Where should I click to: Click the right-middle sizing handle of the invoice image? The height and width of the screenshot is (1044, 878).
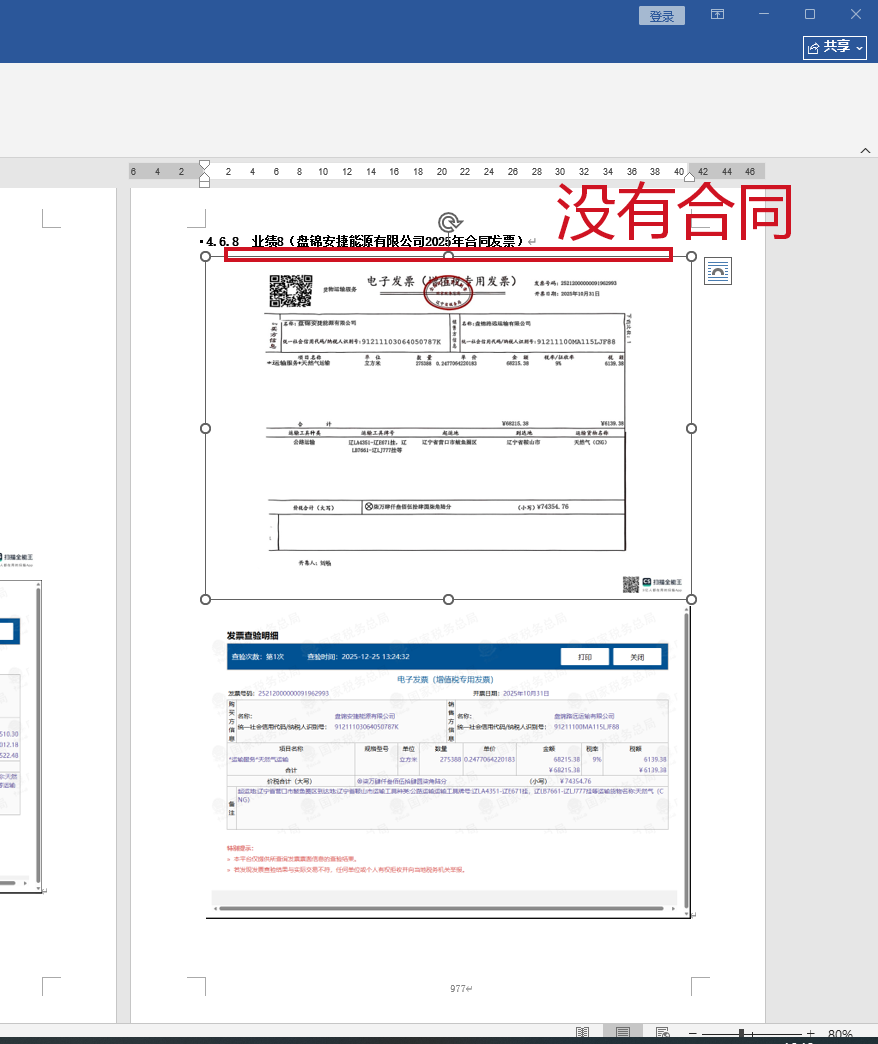pos(692,428)
